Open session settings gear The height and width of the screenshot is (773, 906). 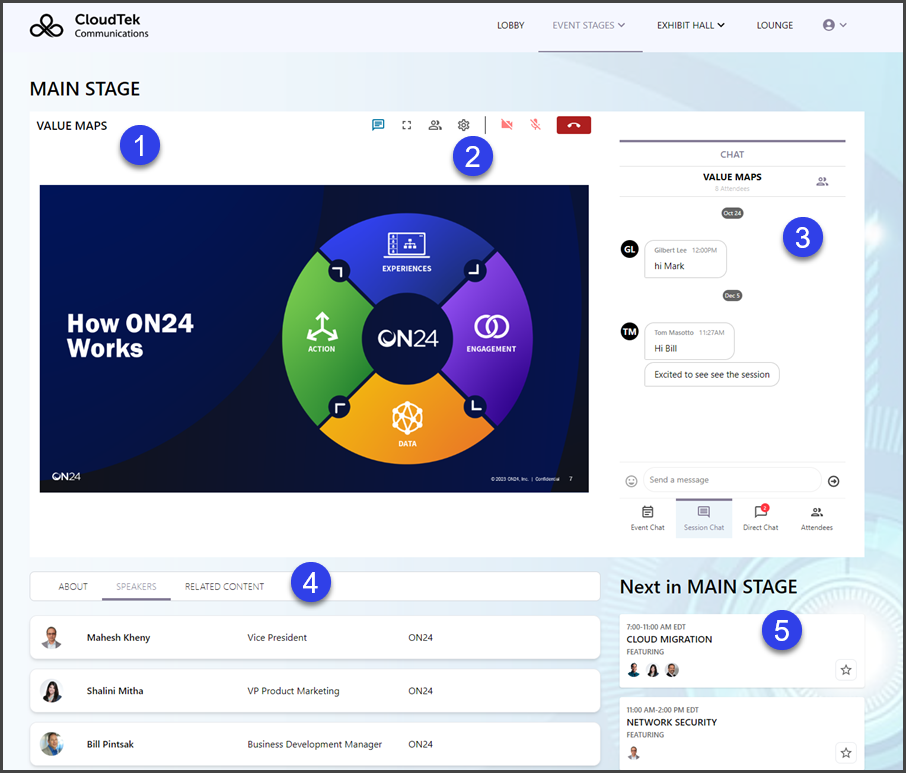(x=463, y=125)
